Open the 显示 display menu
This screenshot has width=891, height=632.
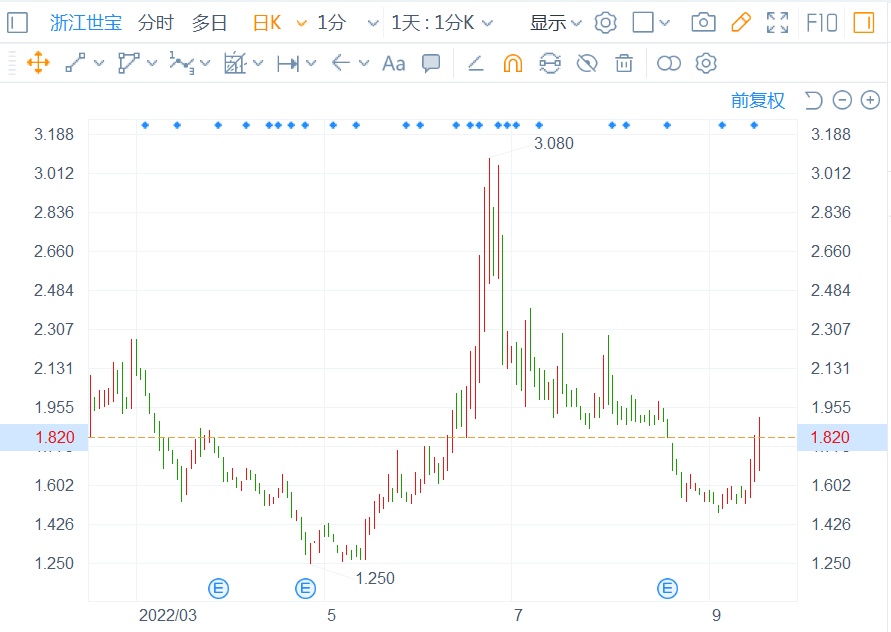(x=555, y=23)
